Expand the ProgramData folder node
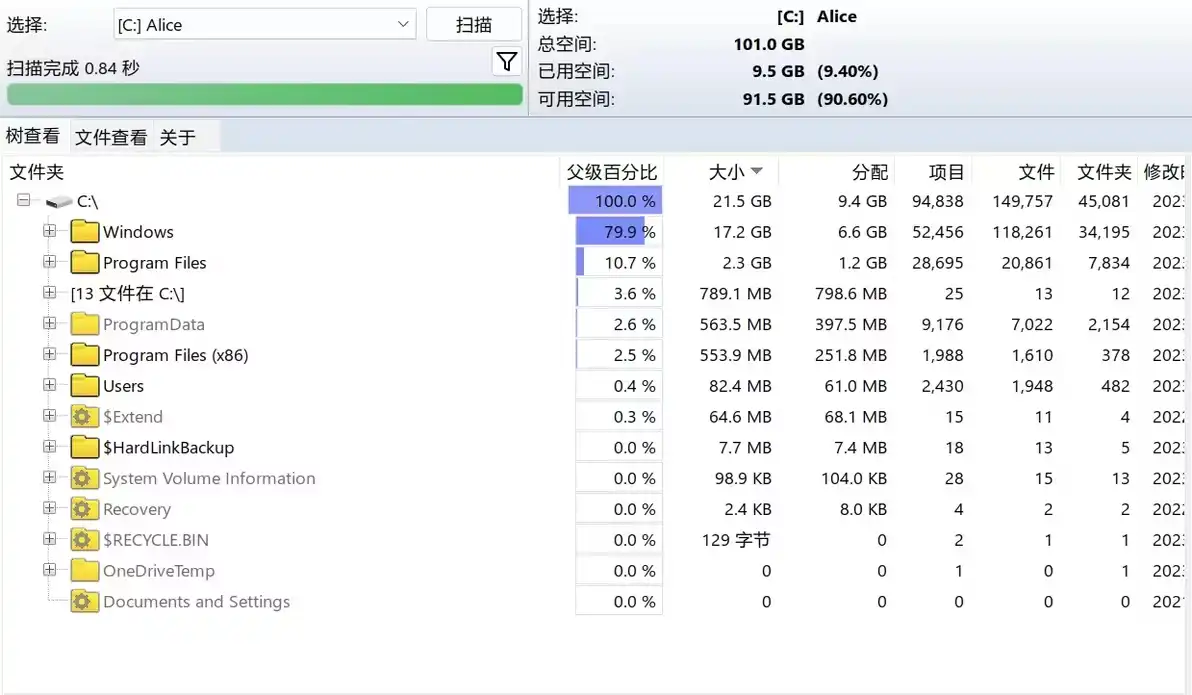 coord(49,324)
